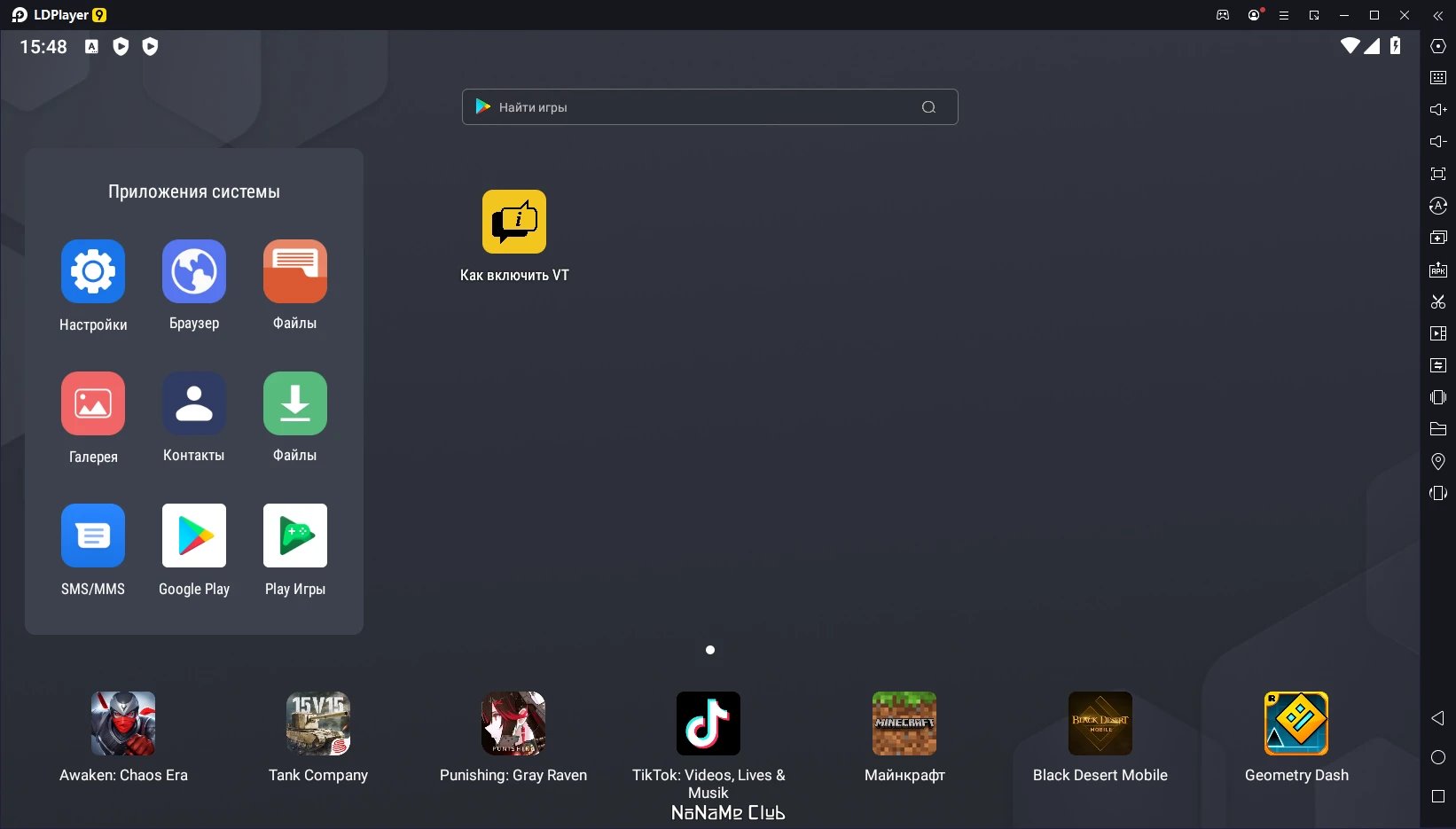Viewport: 1456px width, 829px height.
Task: Click the 15:48 clock in status bar
Action: click(x=43, y=46)
